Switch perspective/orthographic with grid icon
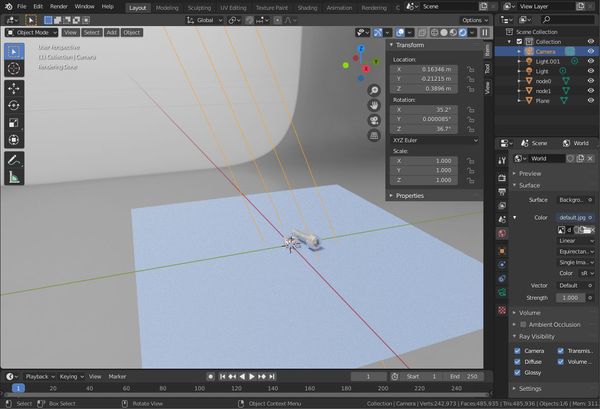Screen dimensions: 600x409 pos(374,135)
